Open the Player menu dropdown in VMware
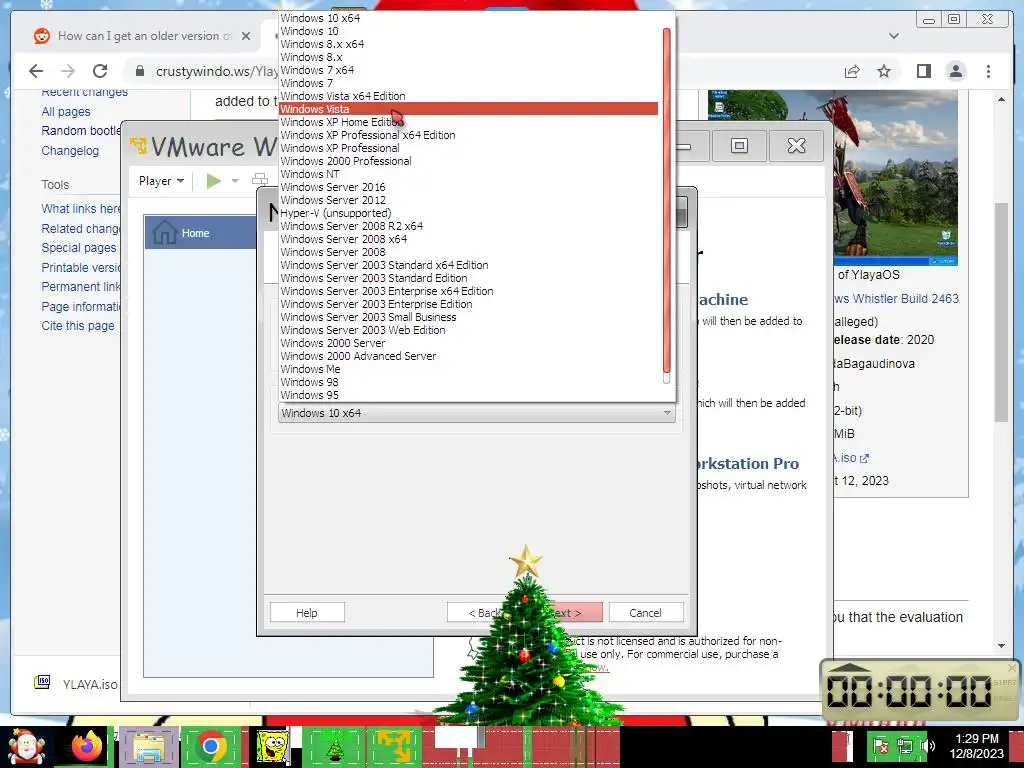This screenshot has height=768, width=1024. 161,181
